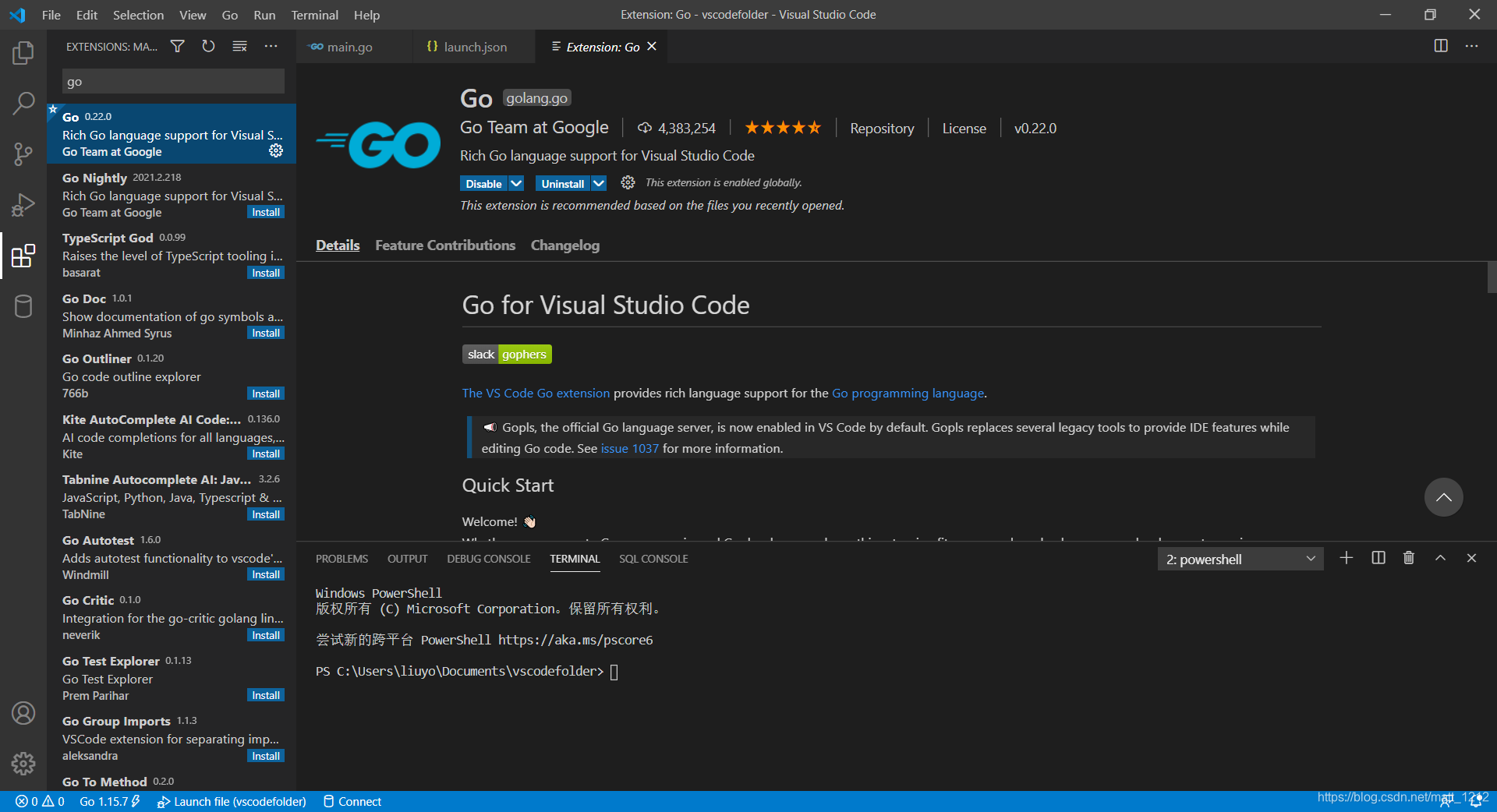Open the Explorer view in activity bar
This screenshot has height=812, width=1497.
tap(23, 53)
